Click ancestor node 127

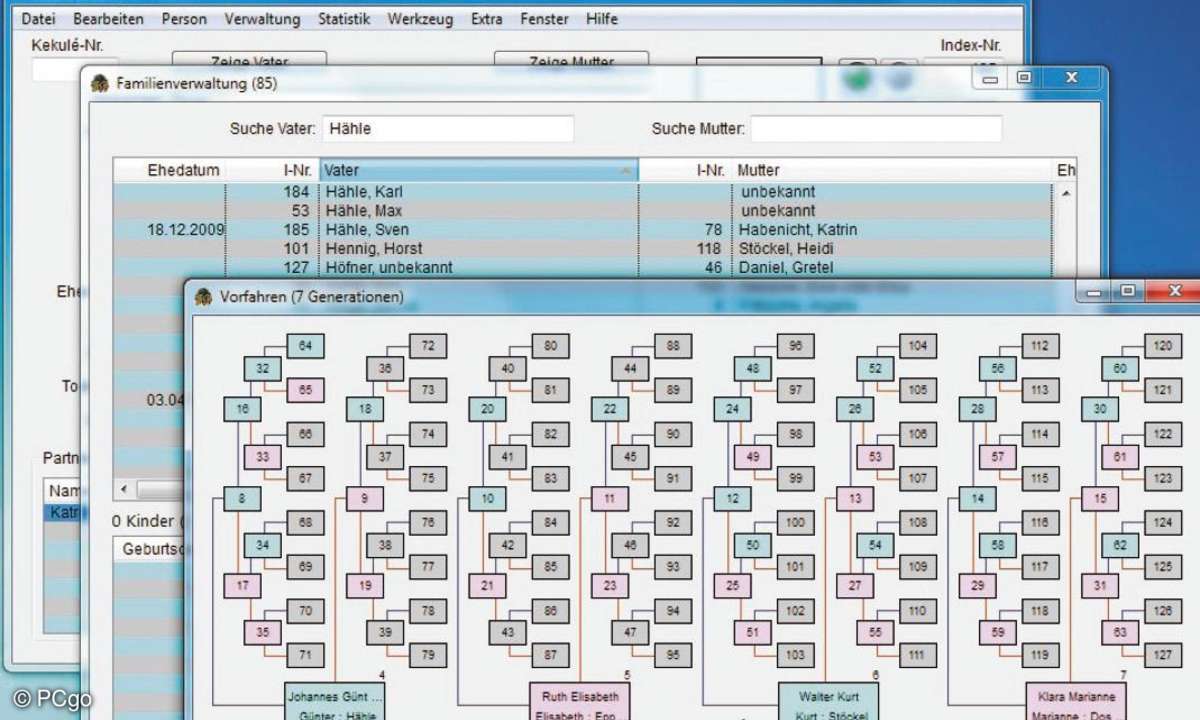(1163, 656)
